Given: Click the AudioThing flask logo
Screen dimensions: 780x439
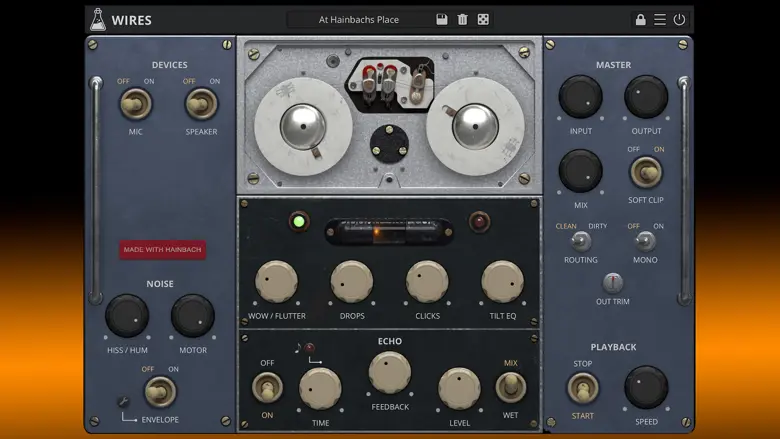Looking at the screenshot, I should click(97, 19).
